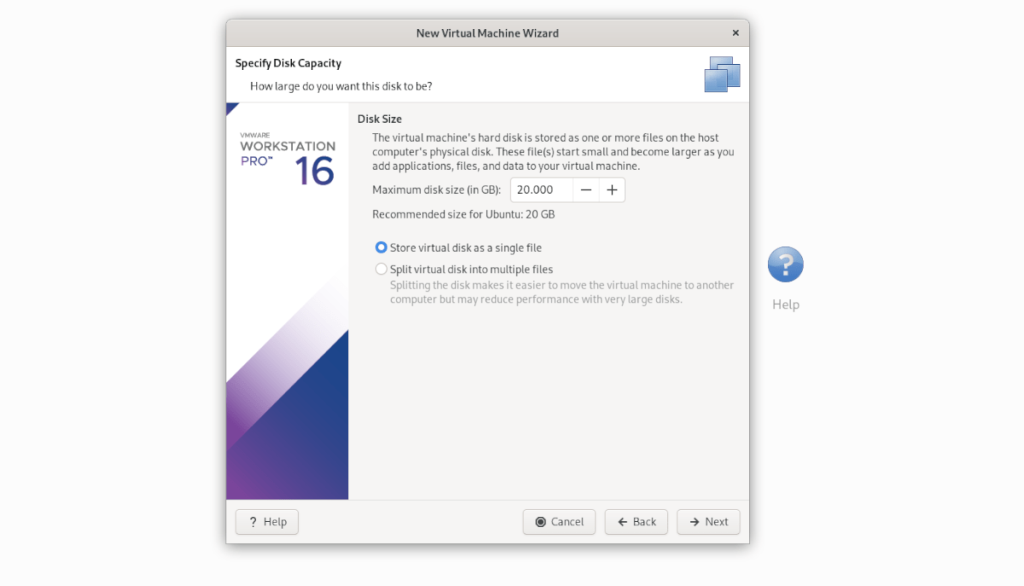Proceed by clicking Next

coord(708,521)
